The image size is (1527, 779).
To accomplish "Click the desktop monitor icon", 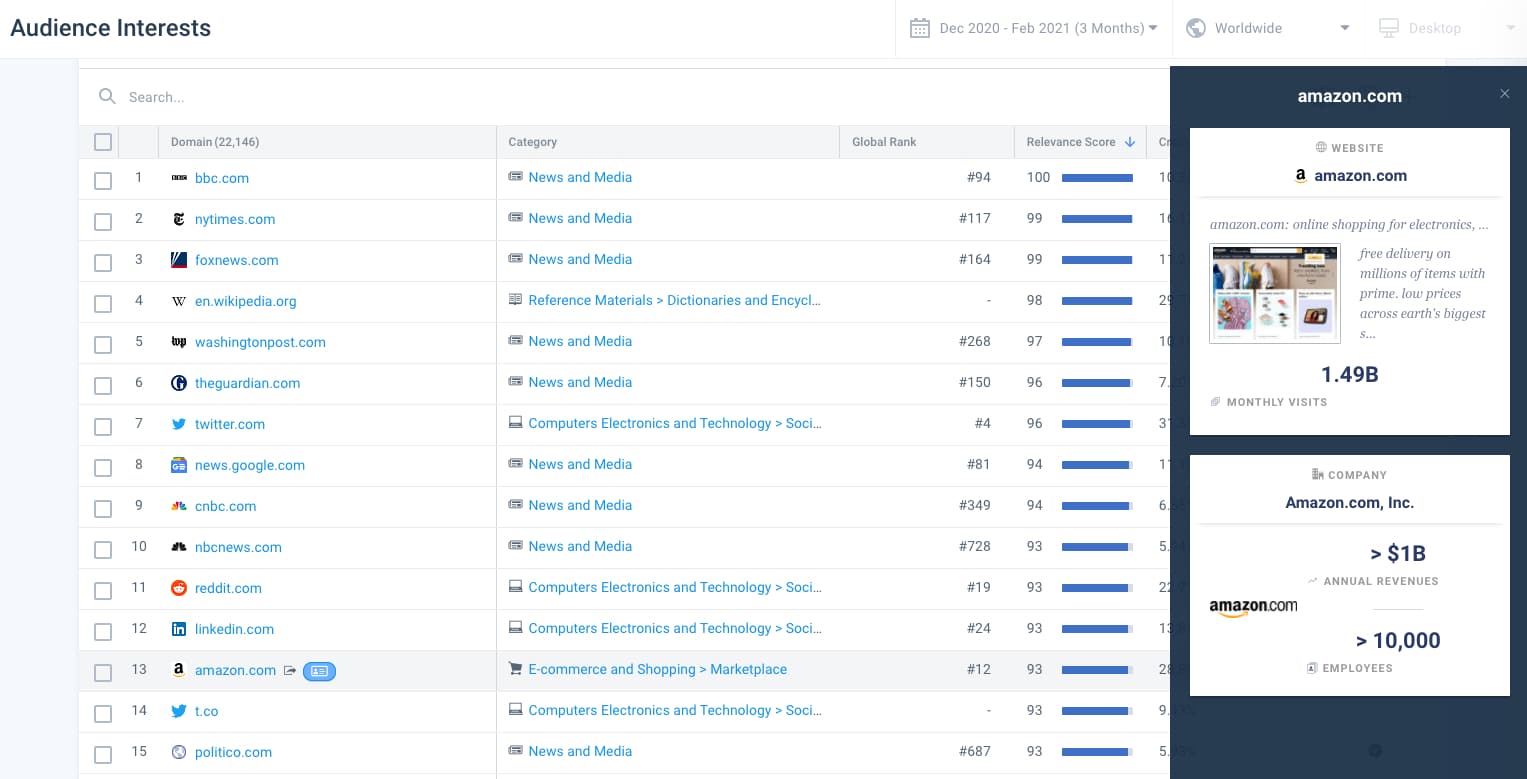I will (x=1389, y=28).
